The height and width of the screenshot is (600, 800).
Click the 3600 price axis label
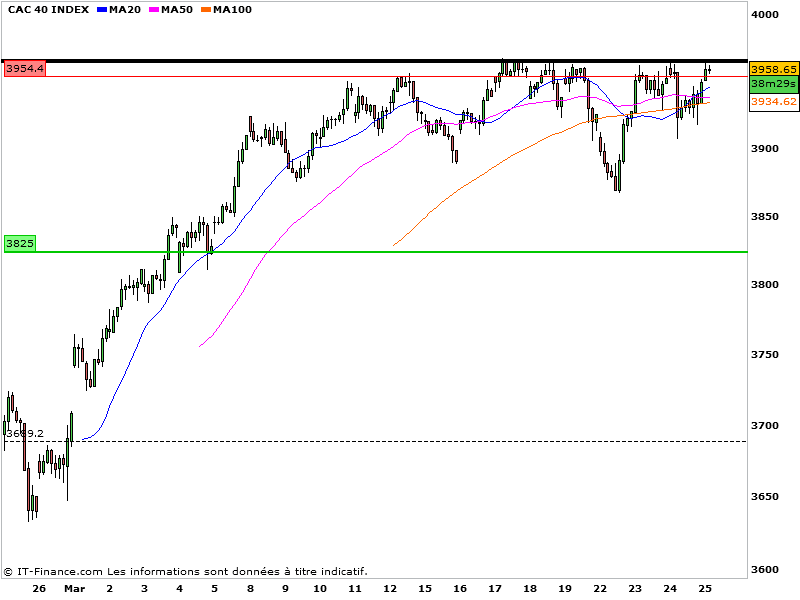pyautogui.click(x=765, y=570)
